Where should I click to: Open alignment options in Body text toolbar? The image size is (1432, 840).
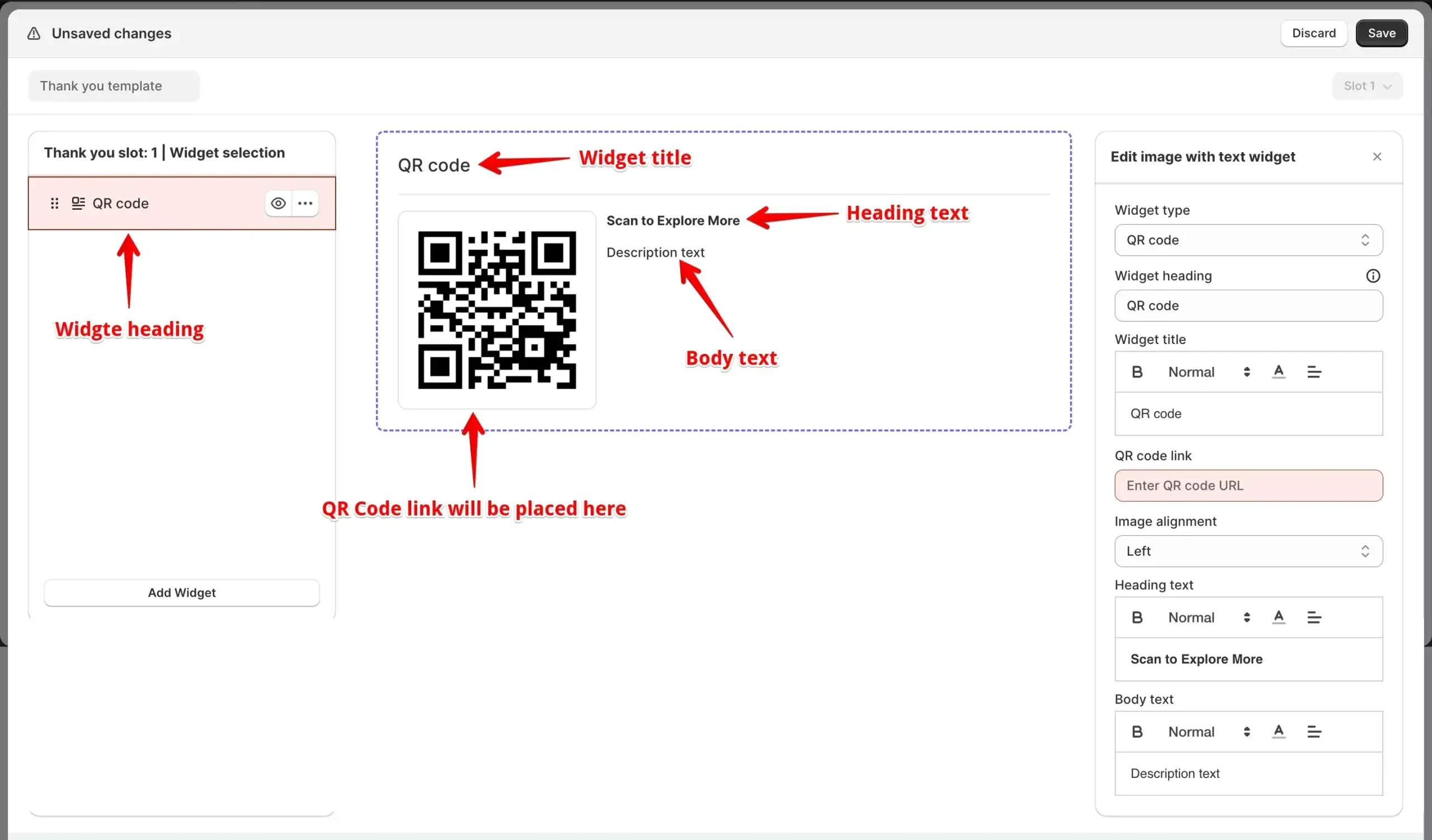click(x=1315, y=732)
